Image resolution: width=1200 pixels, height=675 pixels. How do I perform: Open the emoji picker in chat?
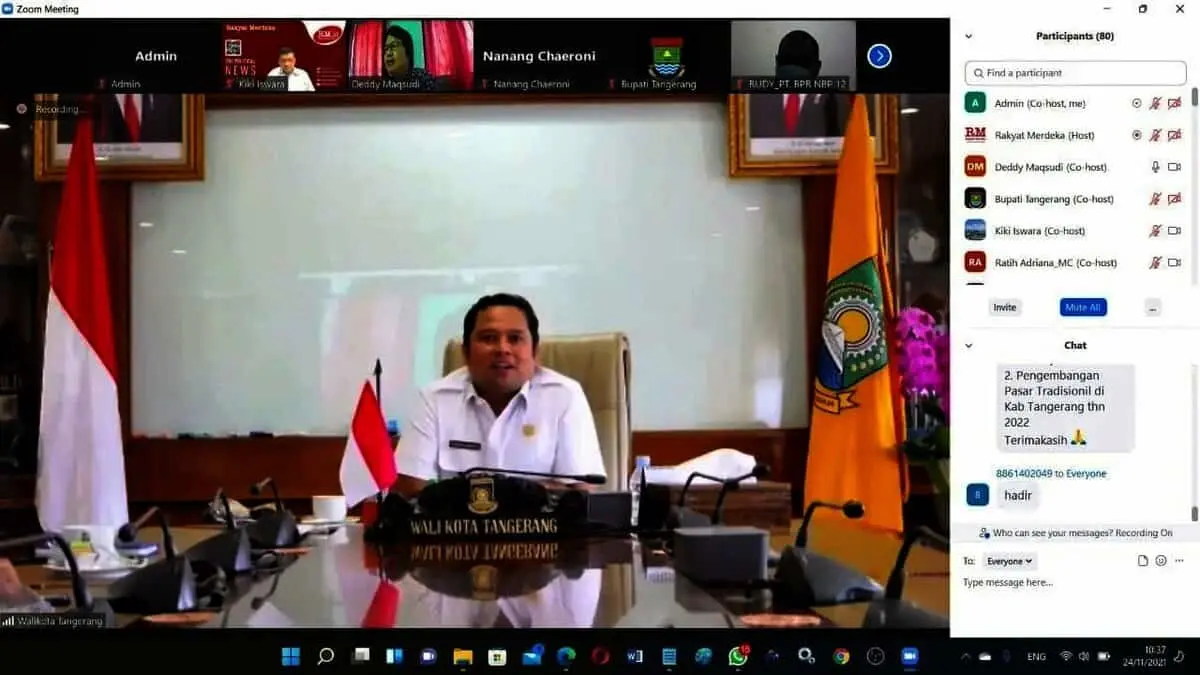click(x=1161, y=561)
